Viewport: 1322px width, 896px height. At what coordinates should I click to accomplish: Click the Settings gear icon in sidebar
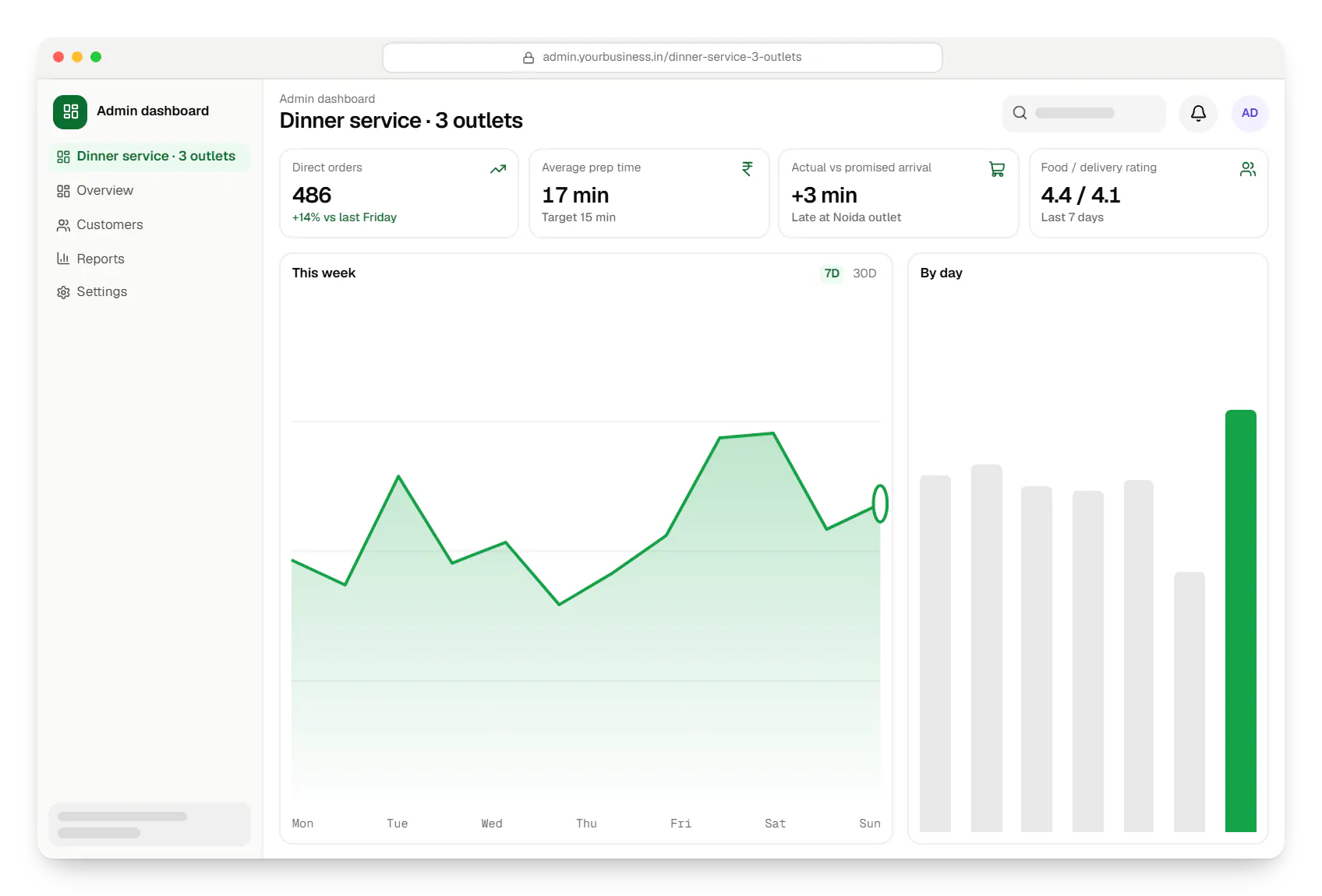point(63,292)
